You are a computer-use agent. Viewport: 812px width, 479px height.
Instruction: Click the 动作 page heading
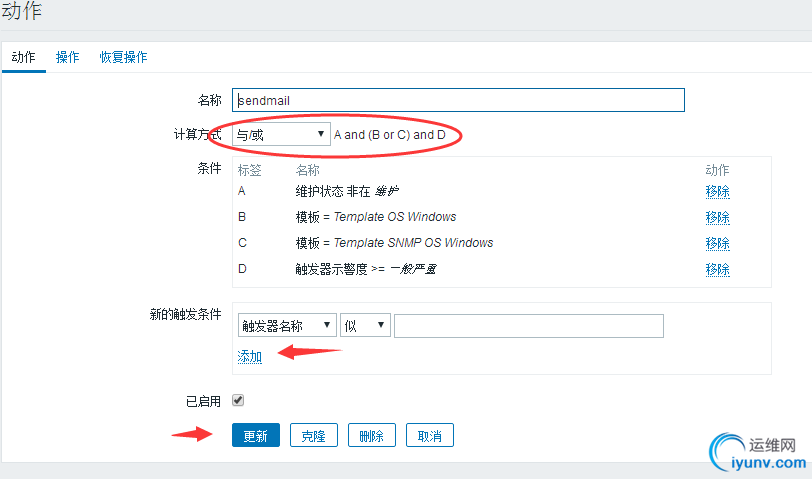[22, 12]
